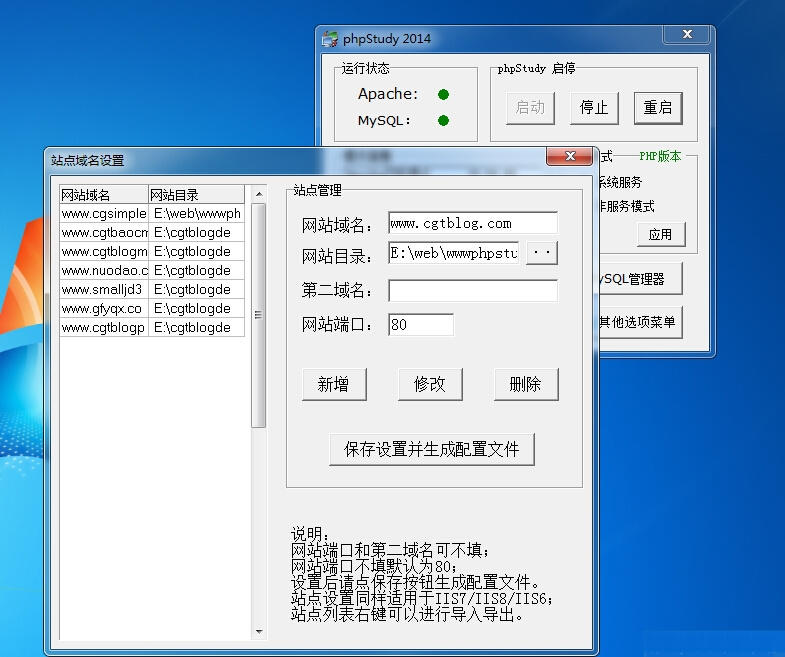Click the phpStudy 2014 title bar icon
This screenshot has height=657, width=785.
tap(330, 39)
